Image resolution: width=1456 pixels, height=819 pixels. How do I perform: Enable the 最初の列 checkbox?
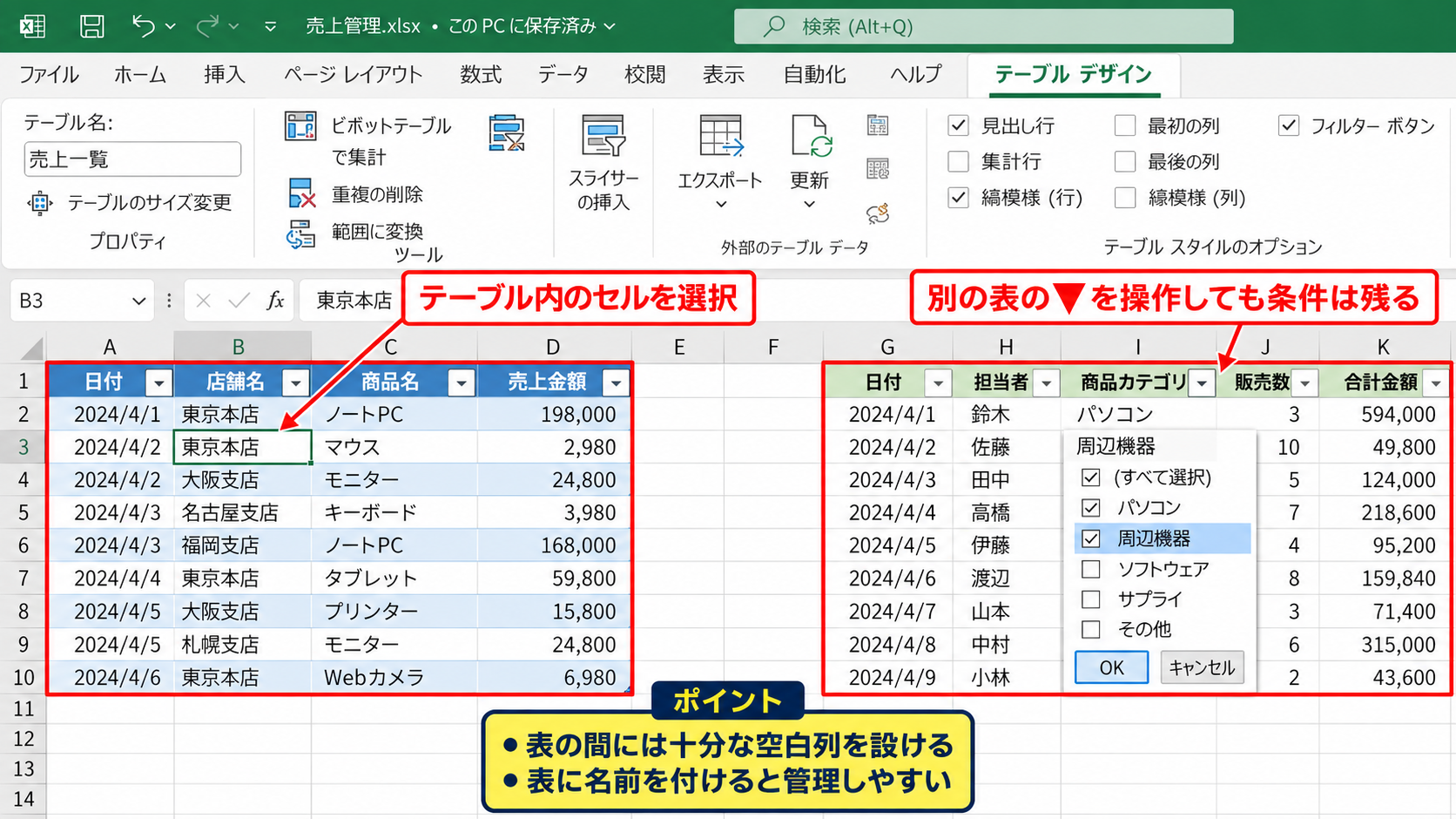(1125, 125)
